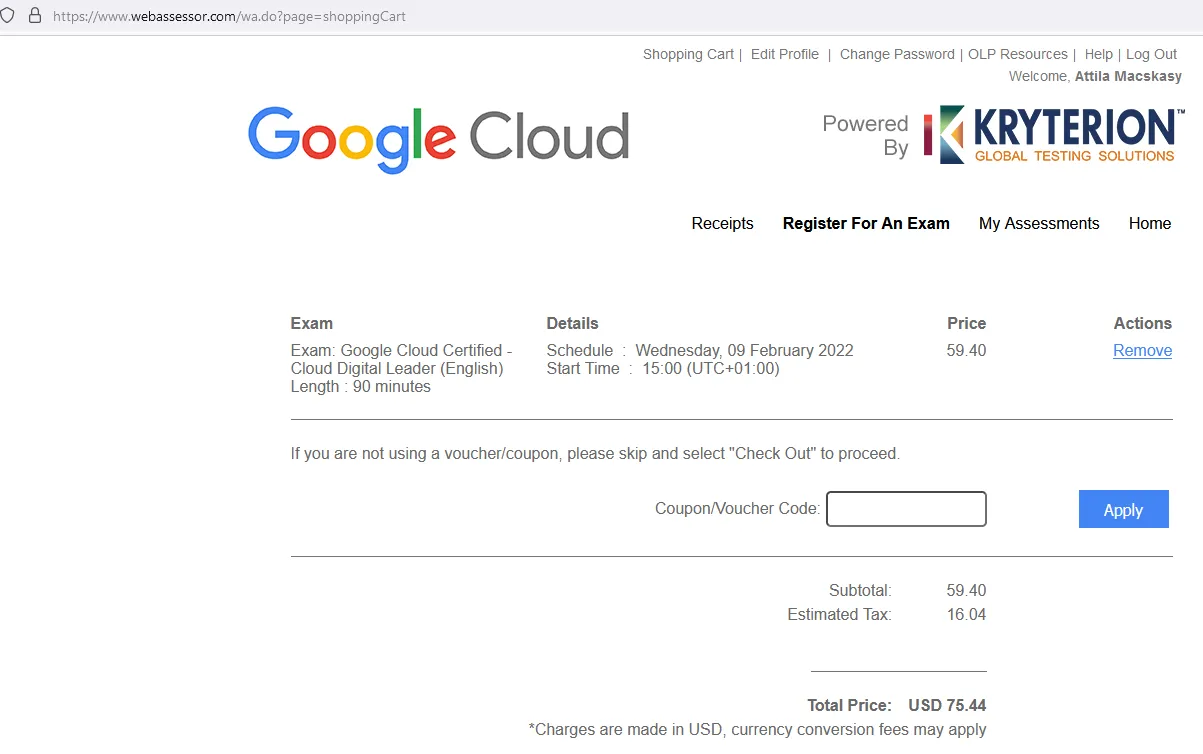Click the shield icon in the address bar
The height and width of the screenshot is (754, 1203).
click(7, 16)
